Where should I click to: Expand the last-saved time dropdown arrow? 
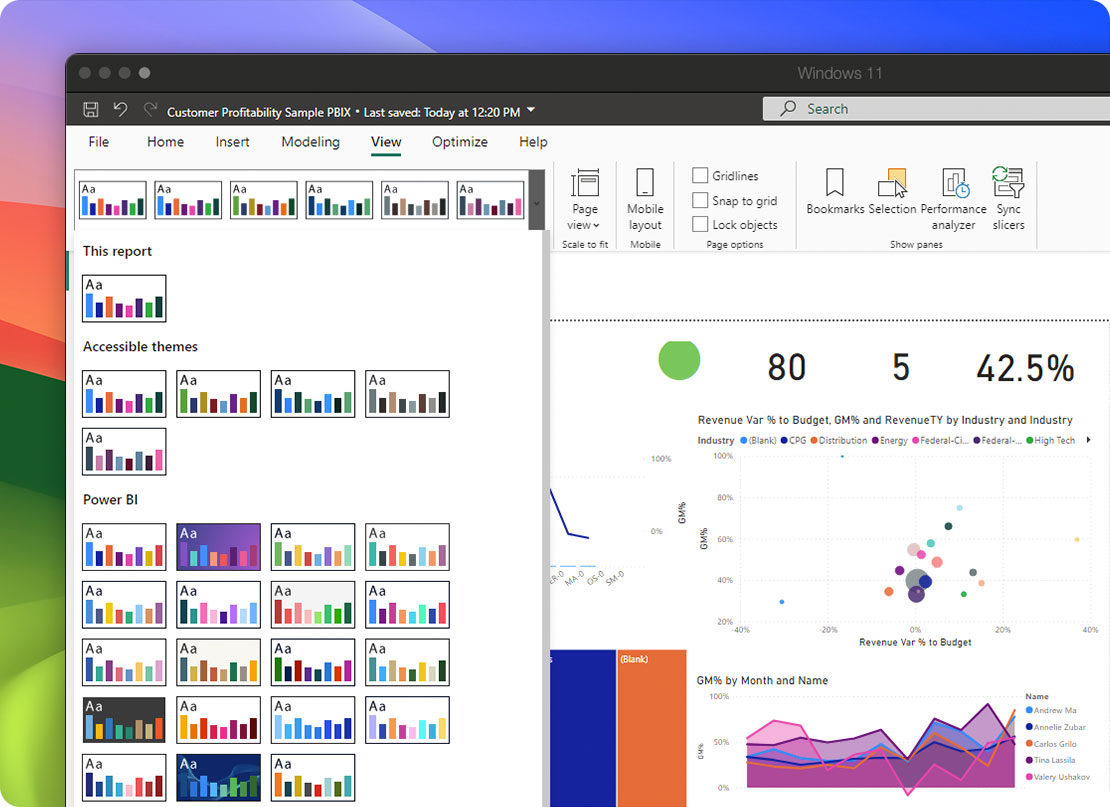(530, 110)
